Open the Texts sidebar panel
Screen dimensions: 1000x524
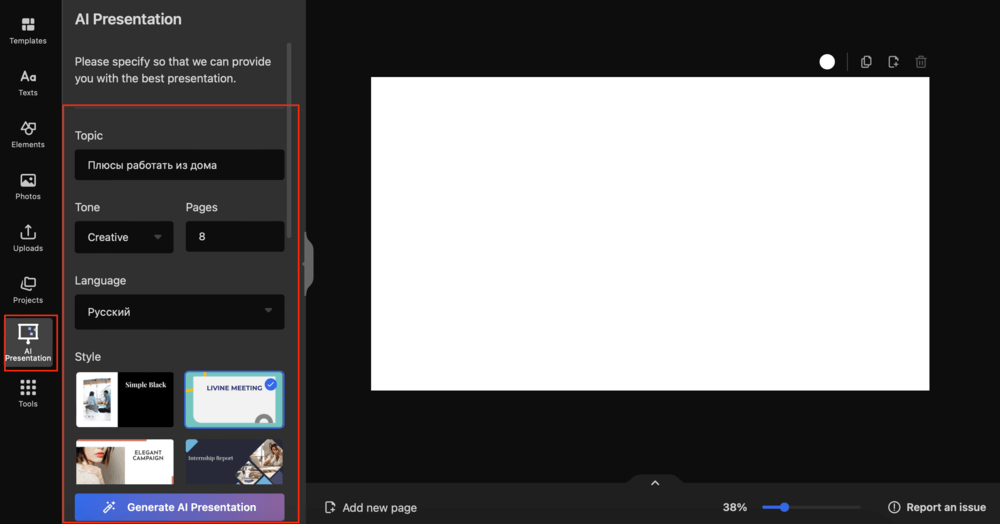point(28,82)
